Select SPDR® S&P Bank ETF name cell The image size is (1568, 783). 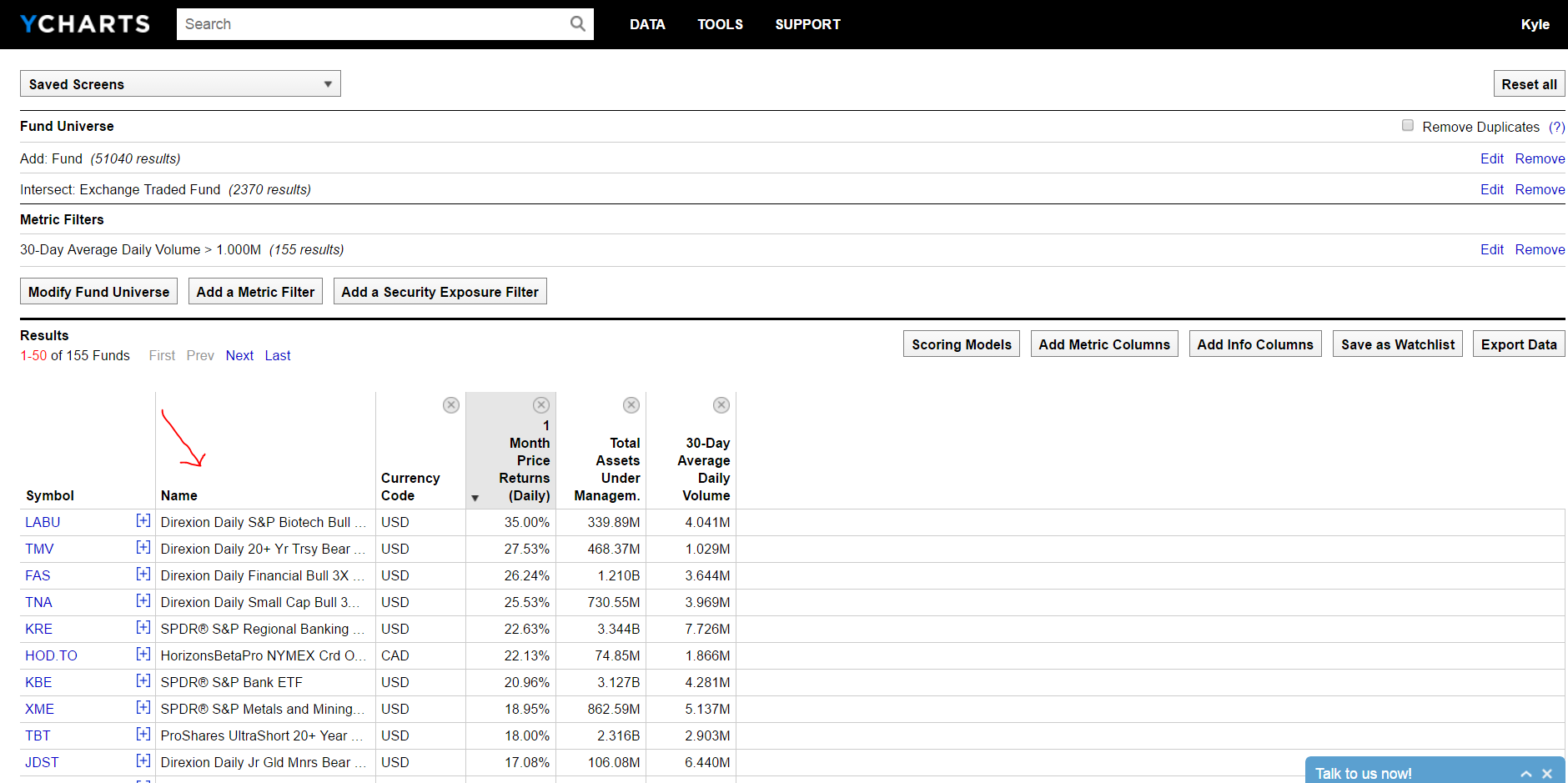232,682
